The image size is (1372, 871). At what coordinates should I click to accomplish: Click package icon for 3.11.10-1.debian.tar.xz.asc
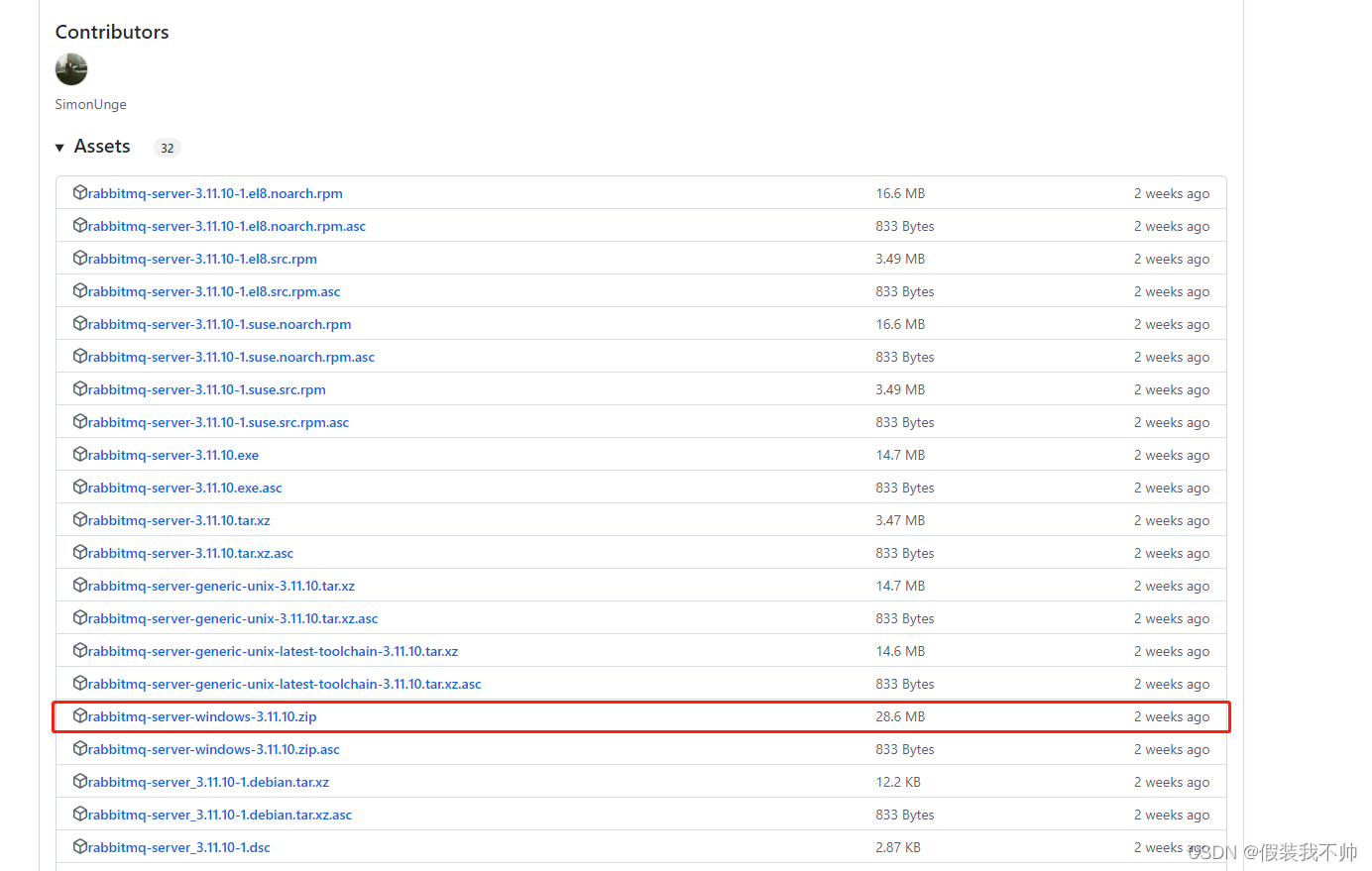80,814
